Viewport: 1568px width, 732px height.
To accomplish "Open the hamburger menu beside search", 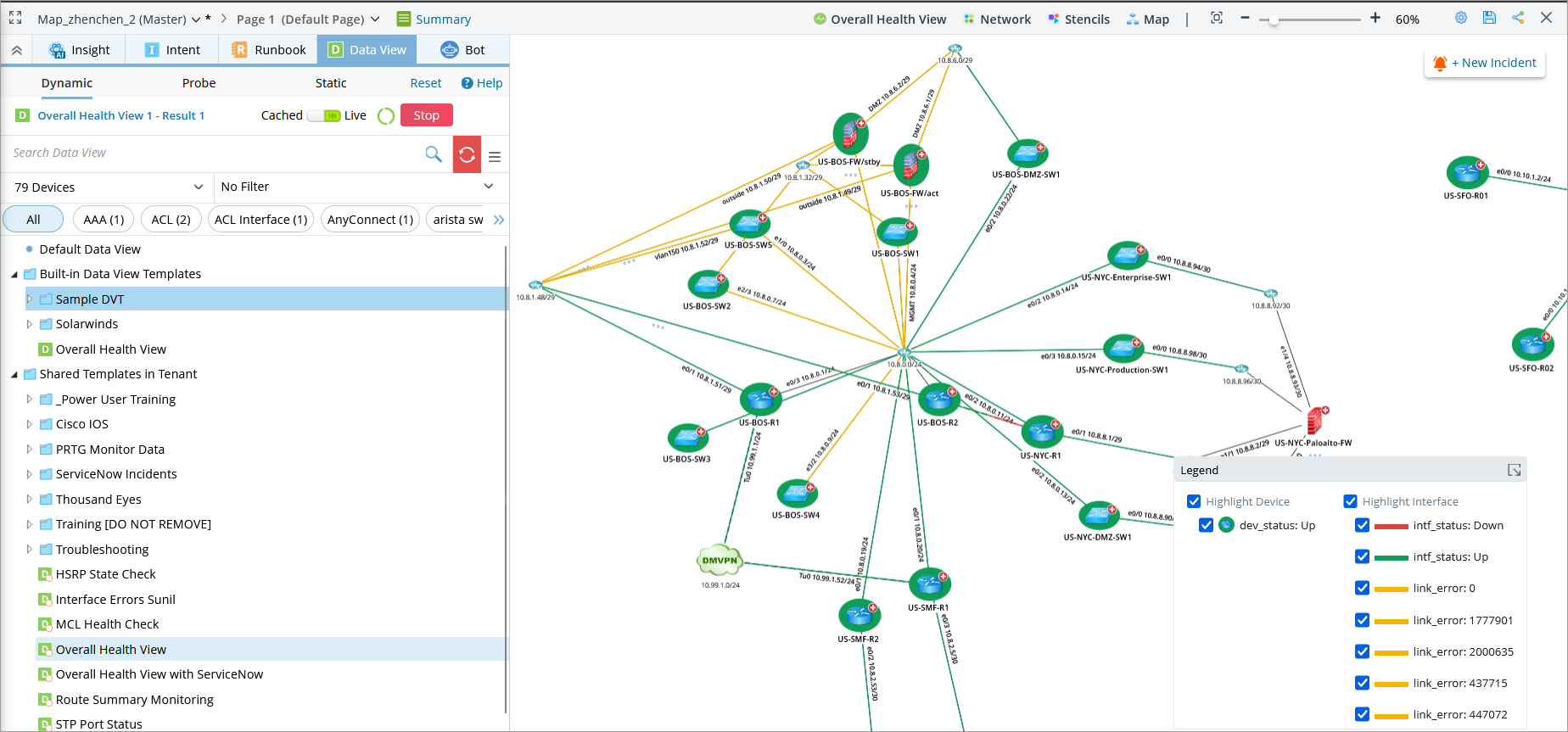I will [495, 157].
